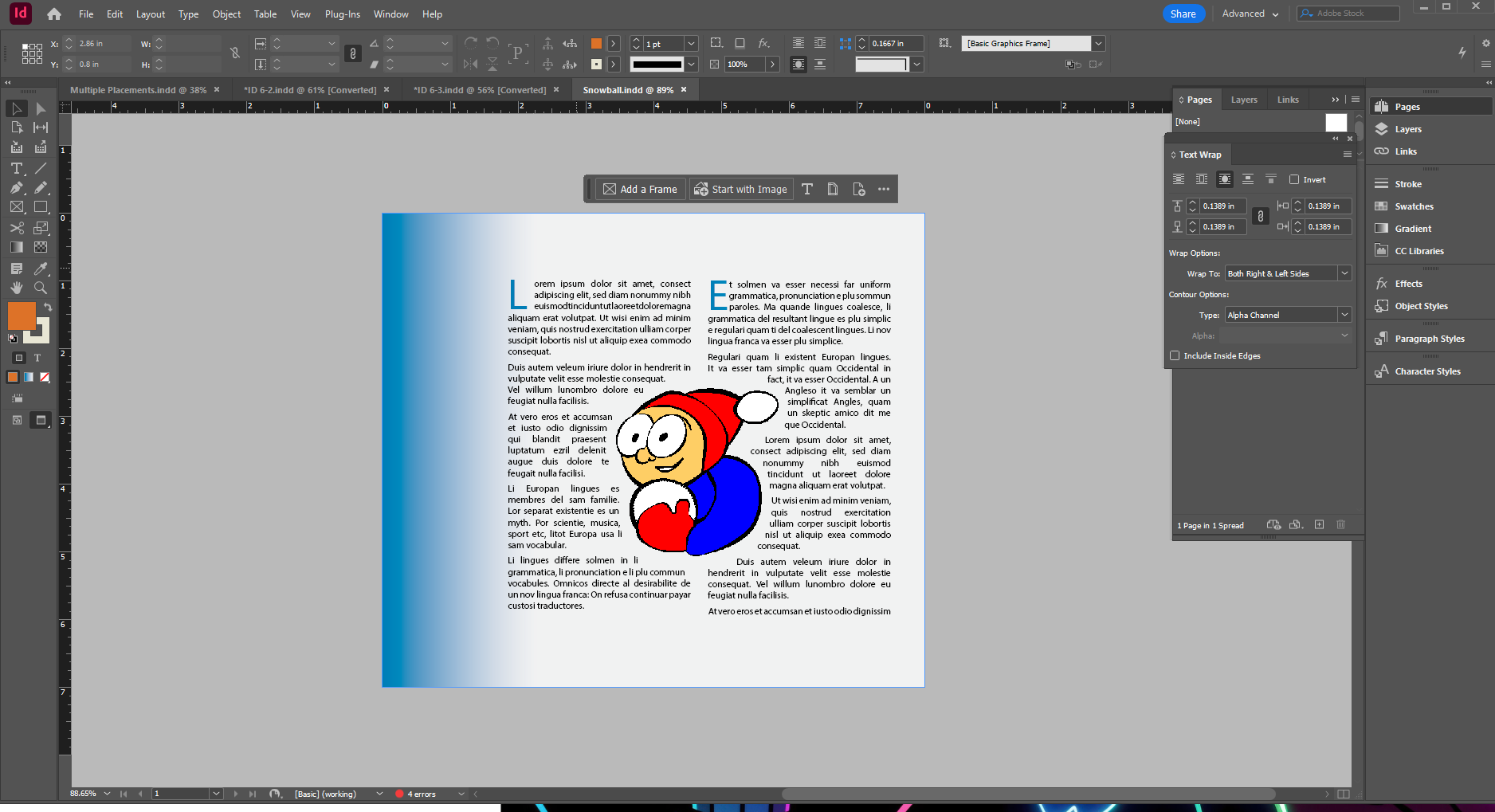Check the Include Inside Edges option
Viewport: 1495px width, 812px height.
coord(1175,356)
